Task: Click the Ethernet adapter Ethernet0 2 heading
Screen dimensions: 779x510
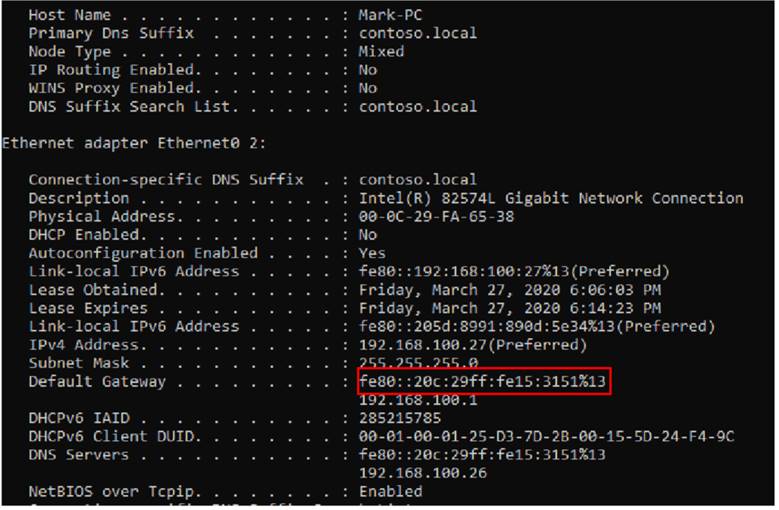Action: pyautogui.click(x=134, y=143)
